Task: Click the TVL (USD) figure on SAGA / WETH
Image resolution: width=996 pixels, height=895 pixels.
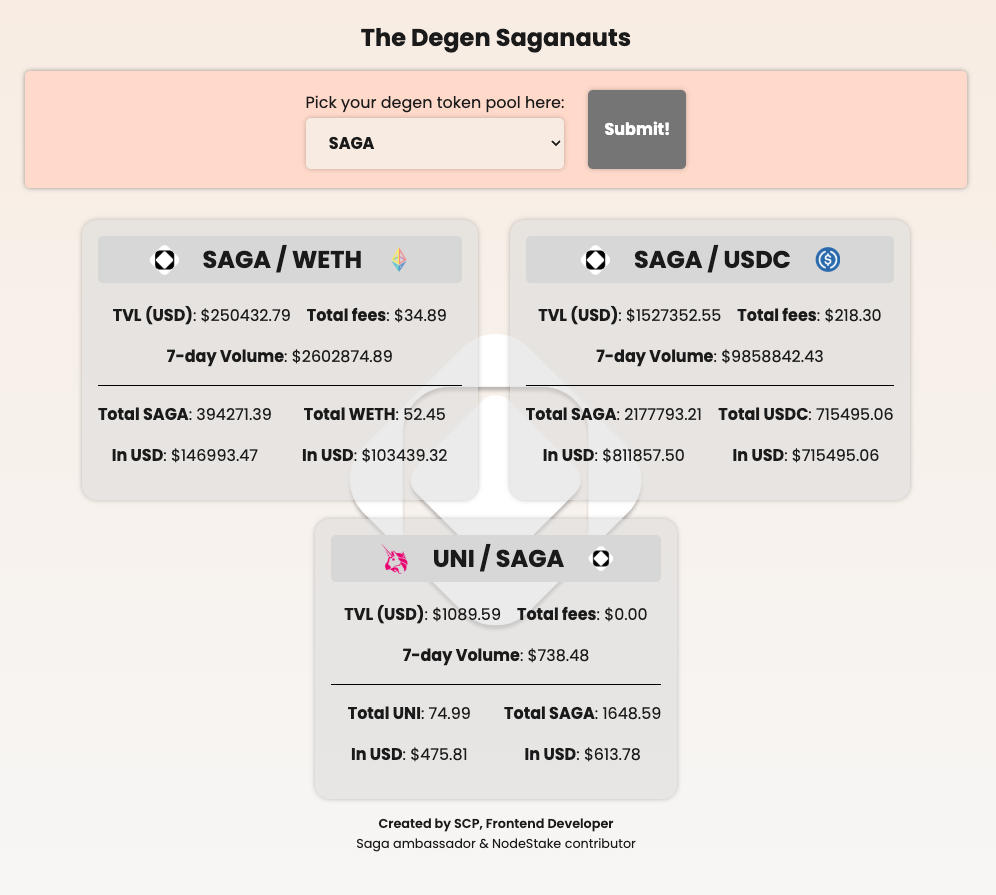Action: (x=244, y=315)
